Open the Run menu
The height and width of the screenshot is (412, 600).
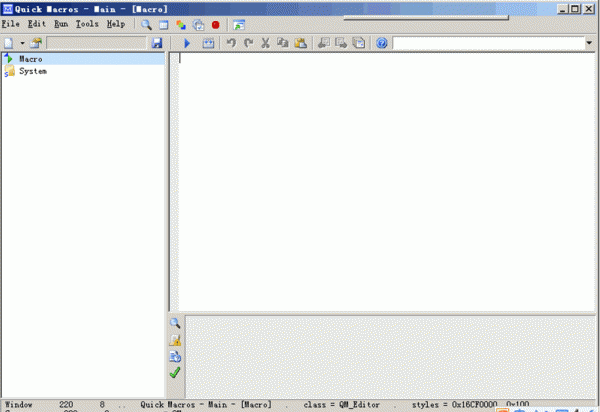coord(61,24)
